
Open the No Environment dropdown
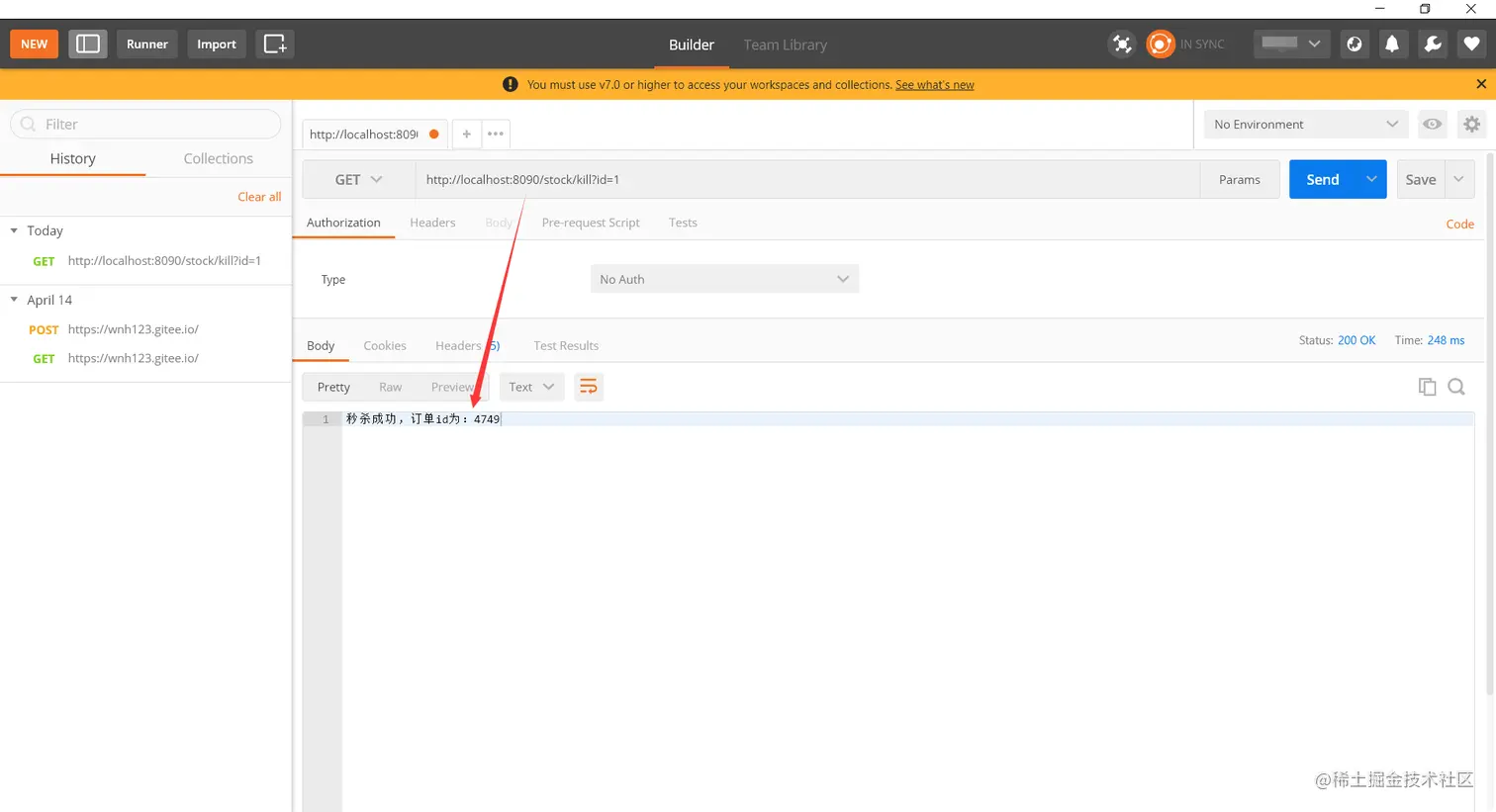pyautogui.click(x=1306, y=124)
